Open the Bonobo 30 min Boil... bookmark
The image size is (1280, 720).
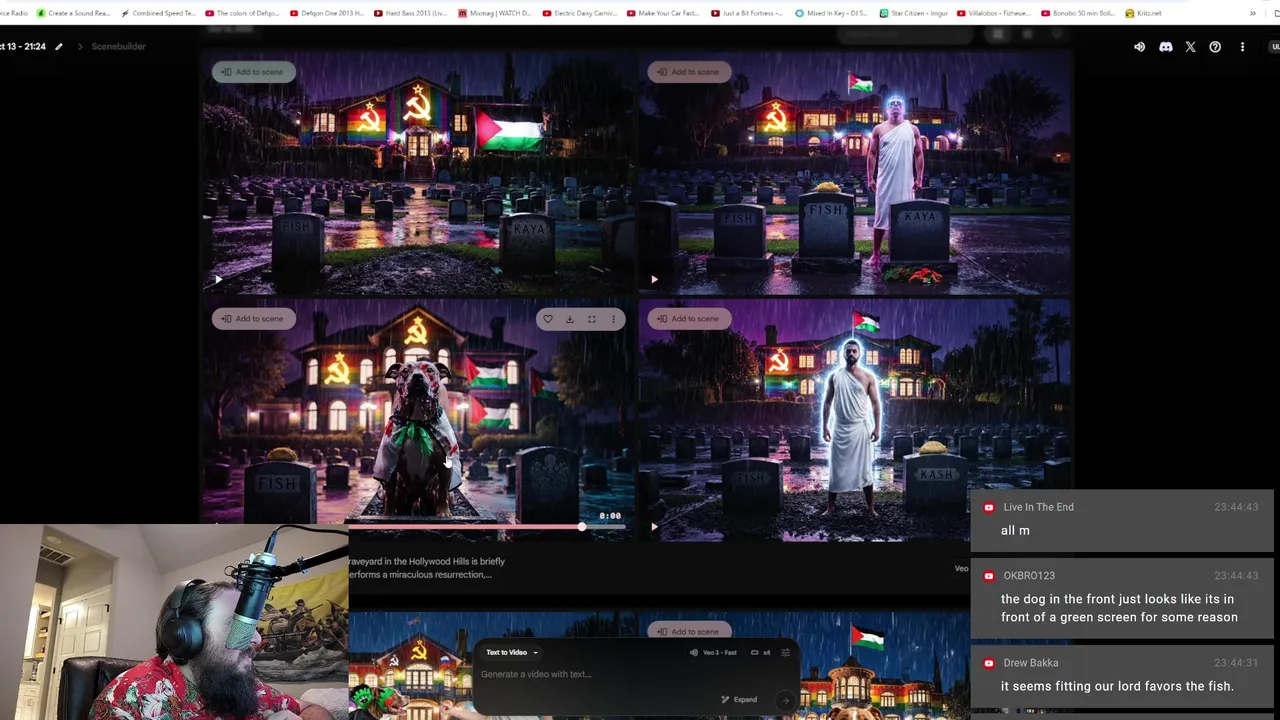[x=1077, y=13]
